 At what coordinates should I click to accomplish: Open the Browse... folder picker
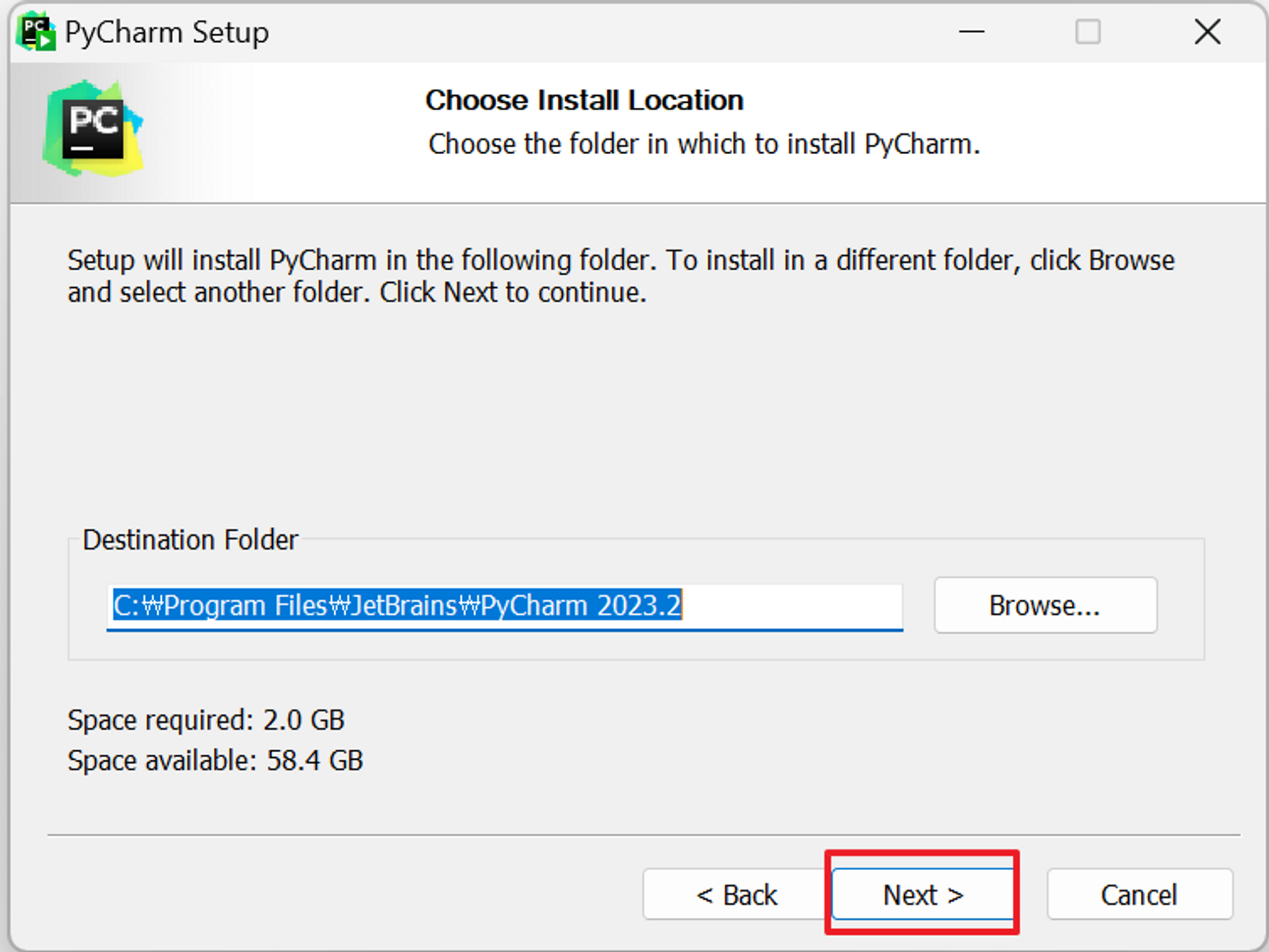[1044, 605]
